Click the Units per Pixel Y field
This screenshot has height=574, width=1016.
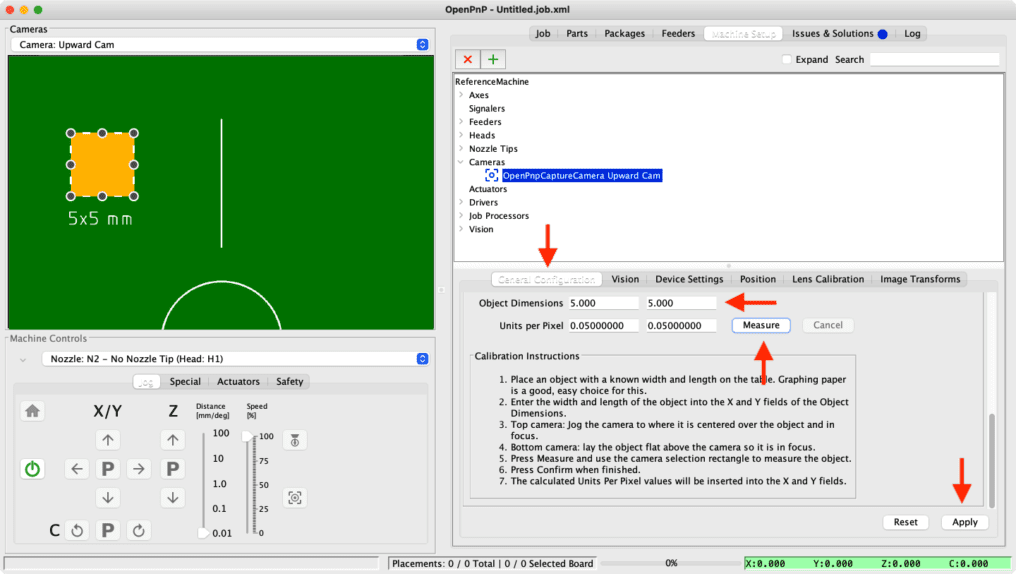click(681, 326)
